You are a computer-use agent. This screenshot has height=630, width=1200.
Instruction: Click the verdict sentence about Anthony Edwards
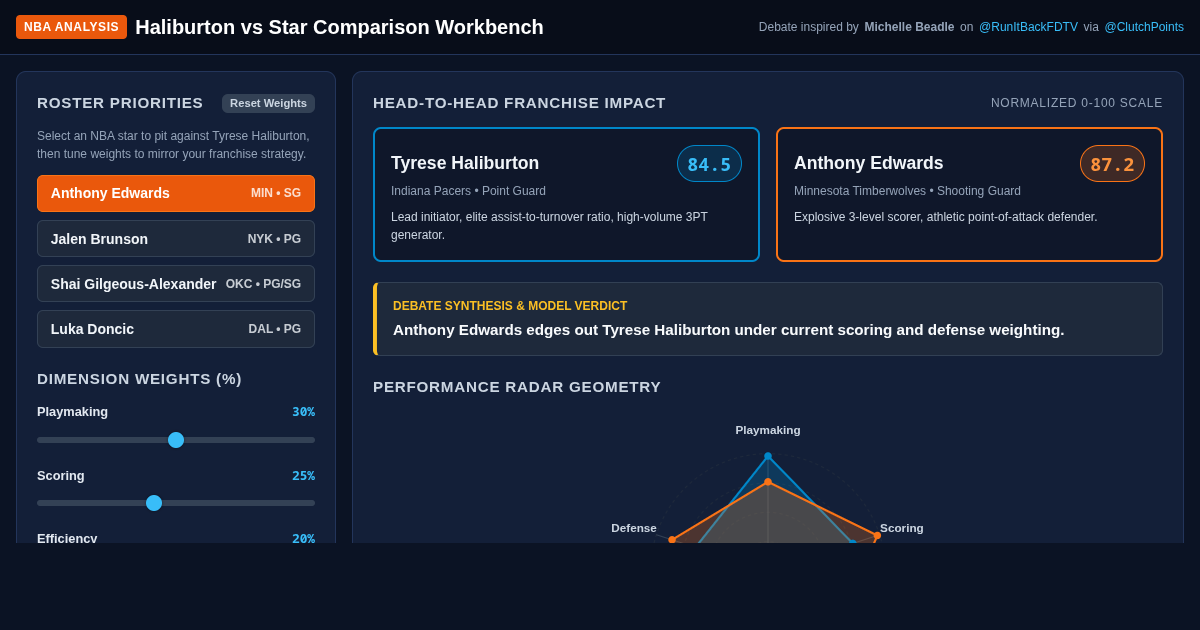click(728, 330)
